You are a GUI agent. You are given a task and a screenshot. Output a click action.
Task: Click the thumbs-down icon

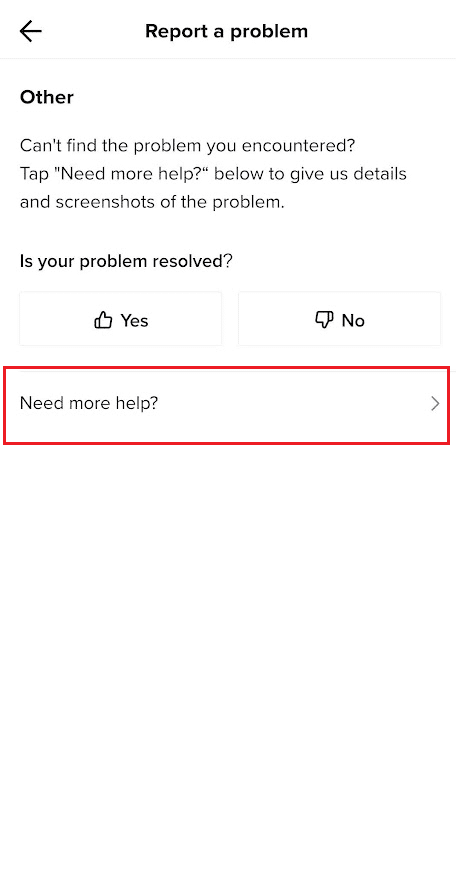click(x=324, y=321)
